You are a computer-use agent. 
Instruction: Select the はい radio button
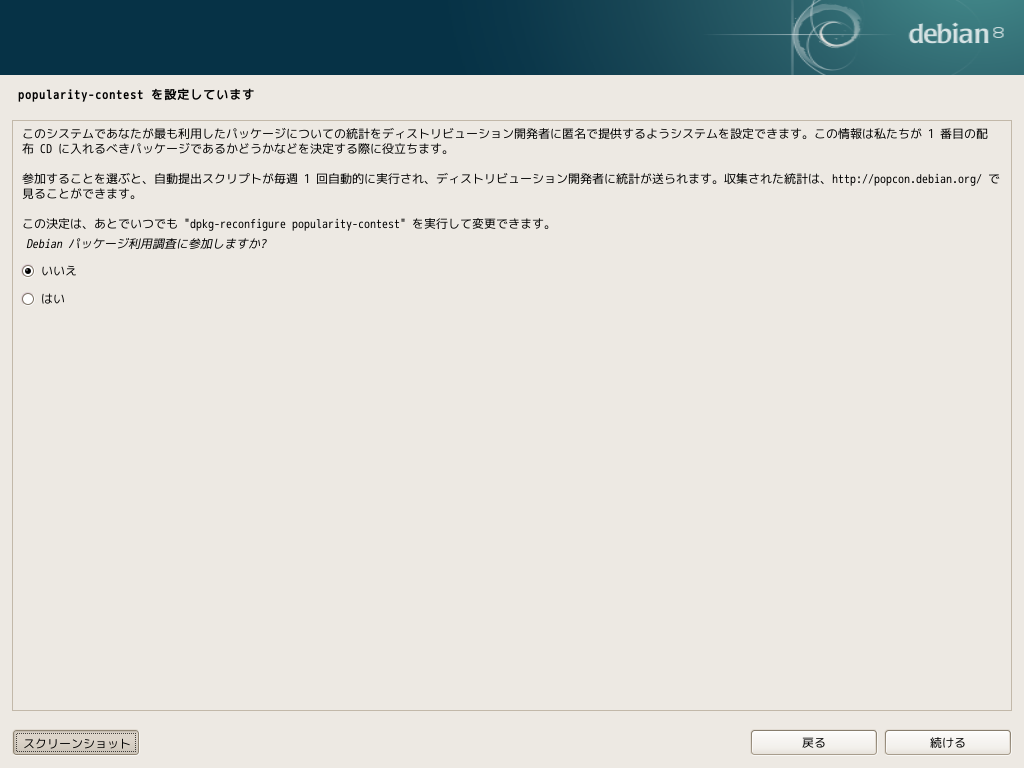point(28,299)
